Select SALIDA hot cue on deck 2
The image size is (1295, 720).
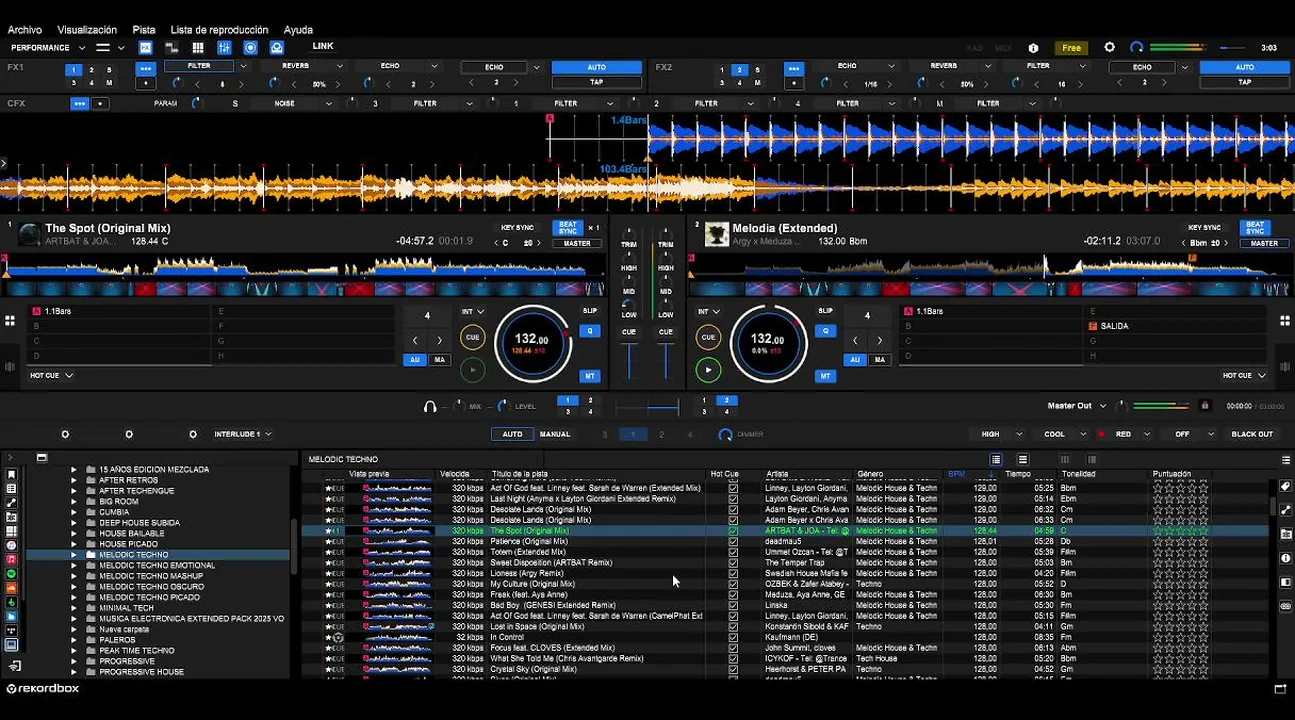1175,326
